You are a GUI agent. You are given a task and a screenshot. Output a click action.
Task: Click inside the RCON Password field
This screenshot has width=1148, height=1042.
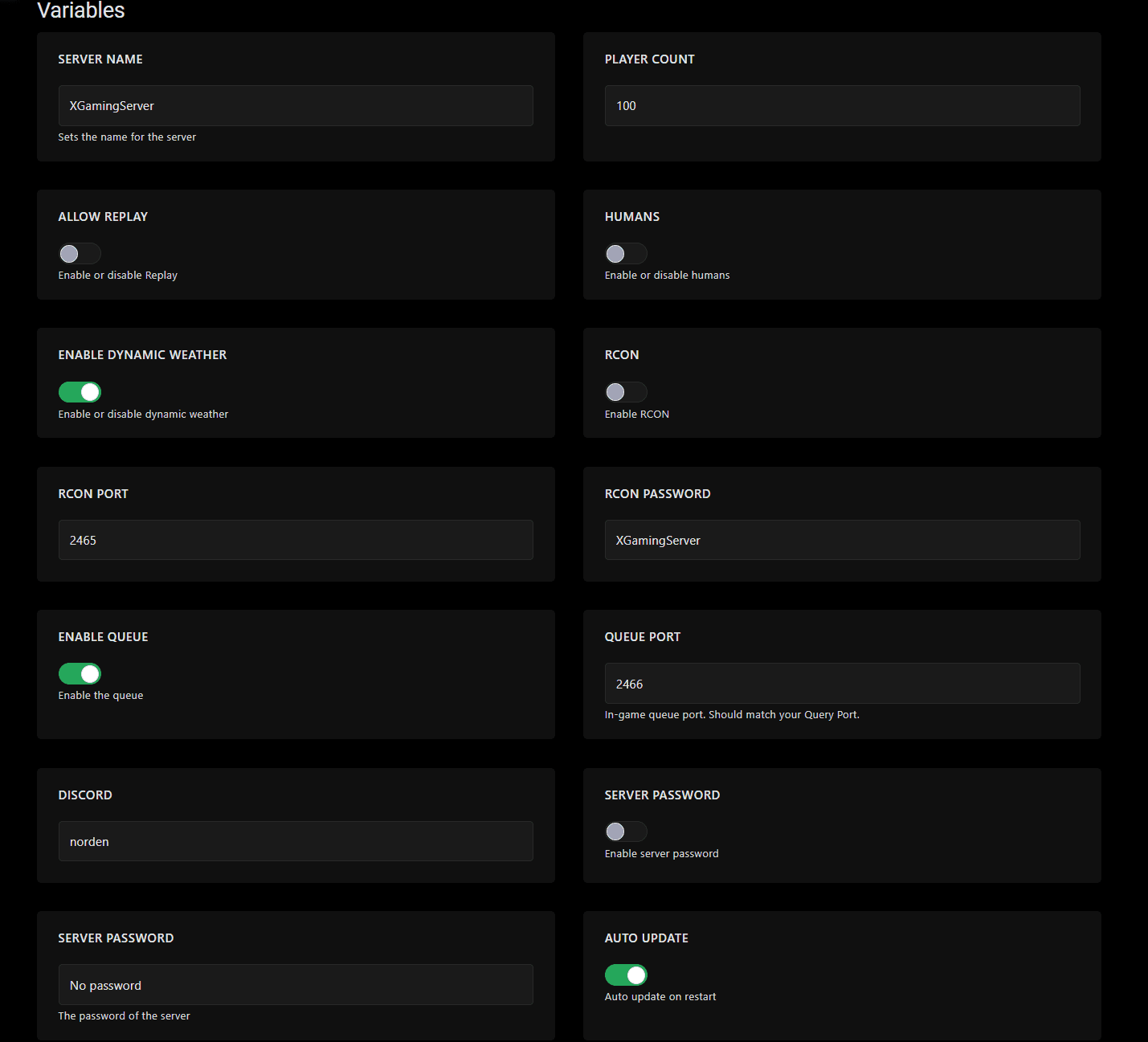click(x=842, y=539)
